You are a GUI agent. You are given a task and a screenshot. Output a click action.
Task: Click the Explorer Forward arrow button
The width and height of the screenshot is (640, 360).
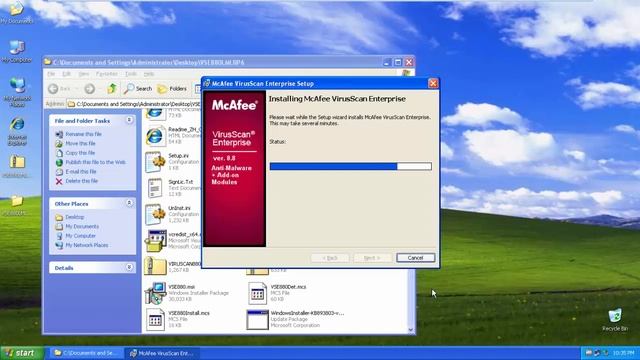pos(90,89)
